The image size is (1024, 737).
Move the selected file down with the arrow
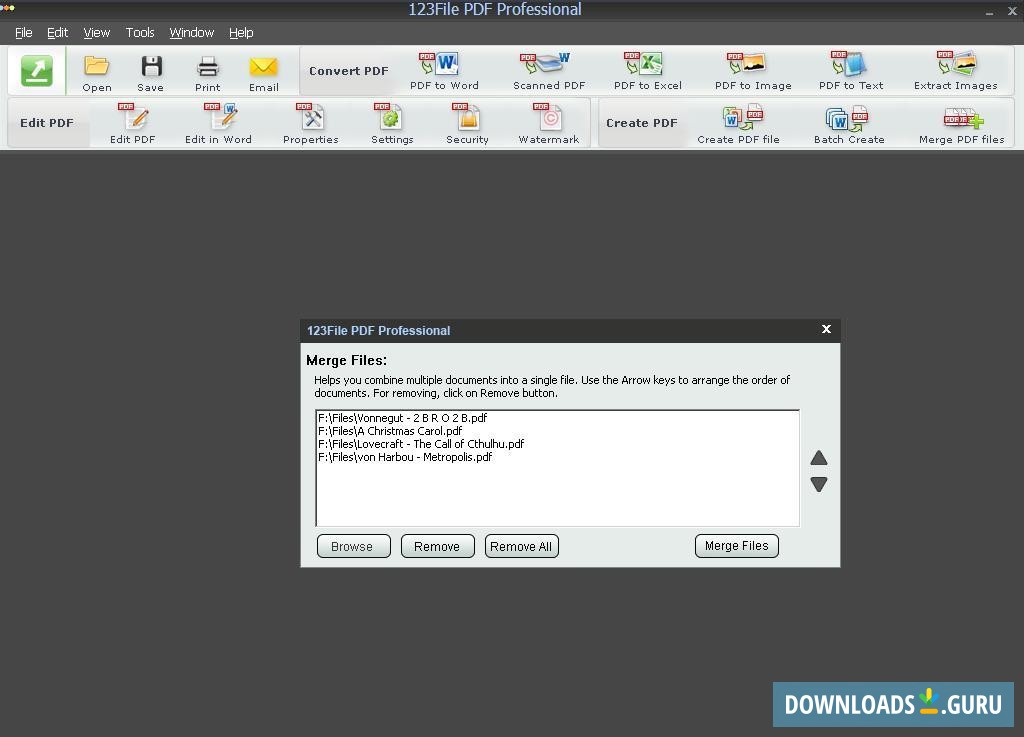click(819, 484)
